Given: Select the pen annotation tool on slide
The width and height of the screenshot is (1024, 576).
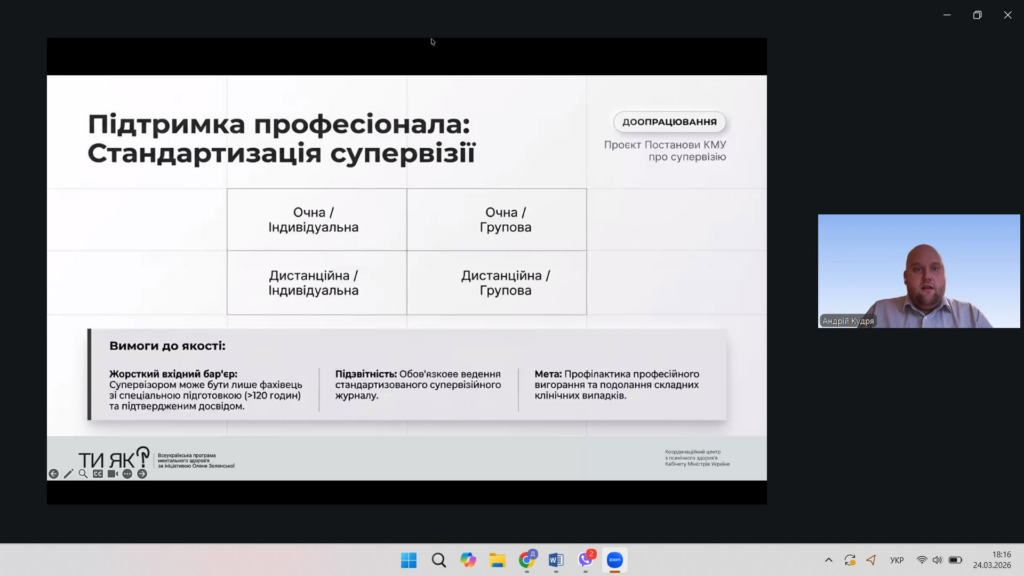Looking at the screenshot, I should click(68, 474).
